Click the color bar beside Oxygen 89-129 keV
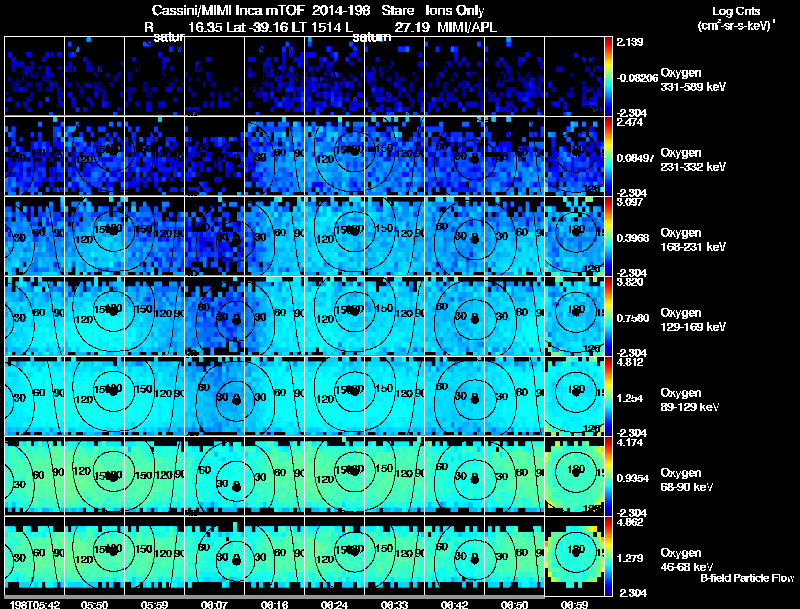800x609 pixels. (608, 396)
